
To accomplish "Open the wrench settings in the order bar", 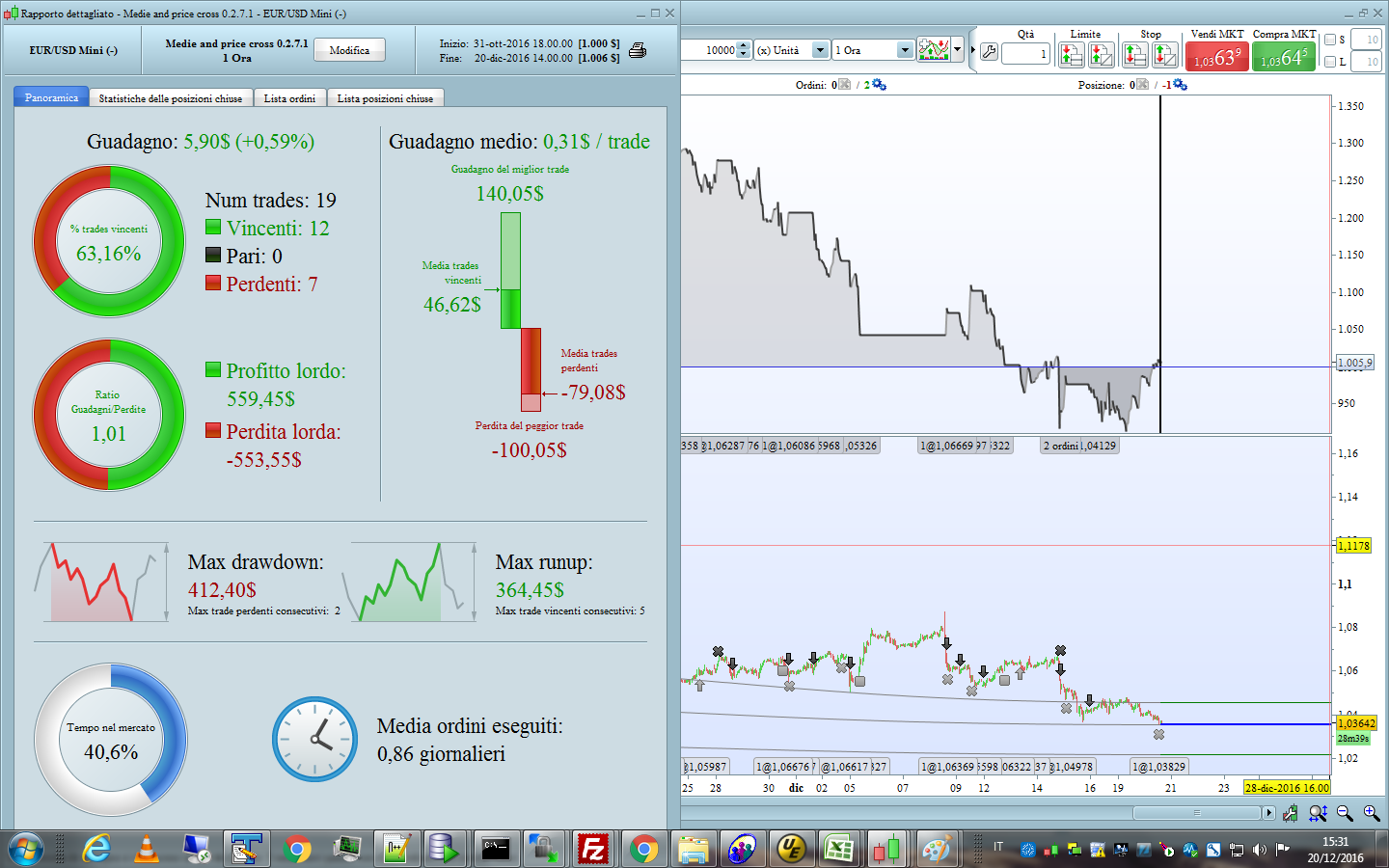I will click(x=989, y=52).
